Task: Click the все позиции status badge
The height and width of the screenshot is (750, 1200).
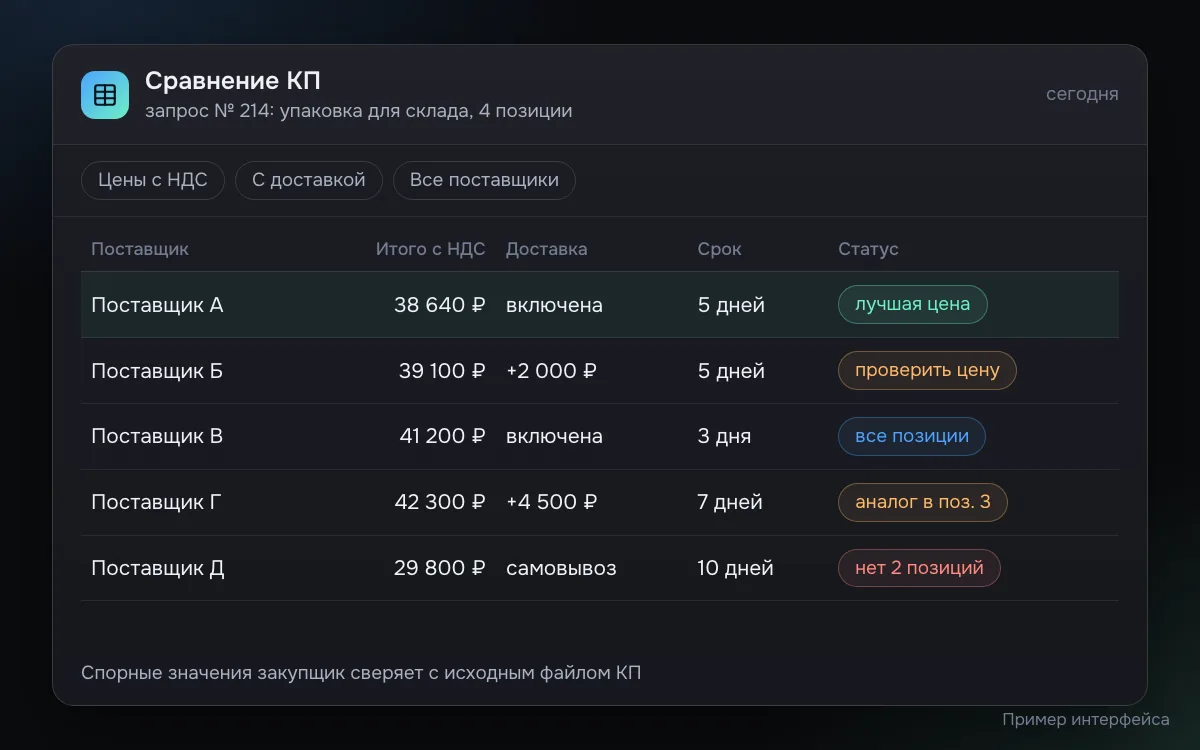Action: [x=912, y=437]
